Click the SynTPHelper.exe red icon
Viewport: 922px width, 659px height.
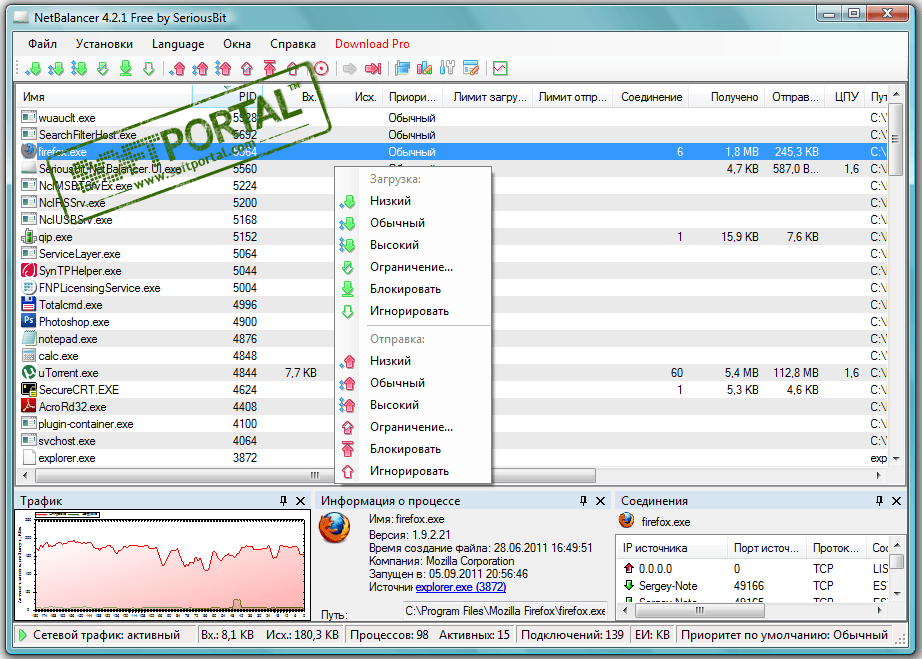28,270
